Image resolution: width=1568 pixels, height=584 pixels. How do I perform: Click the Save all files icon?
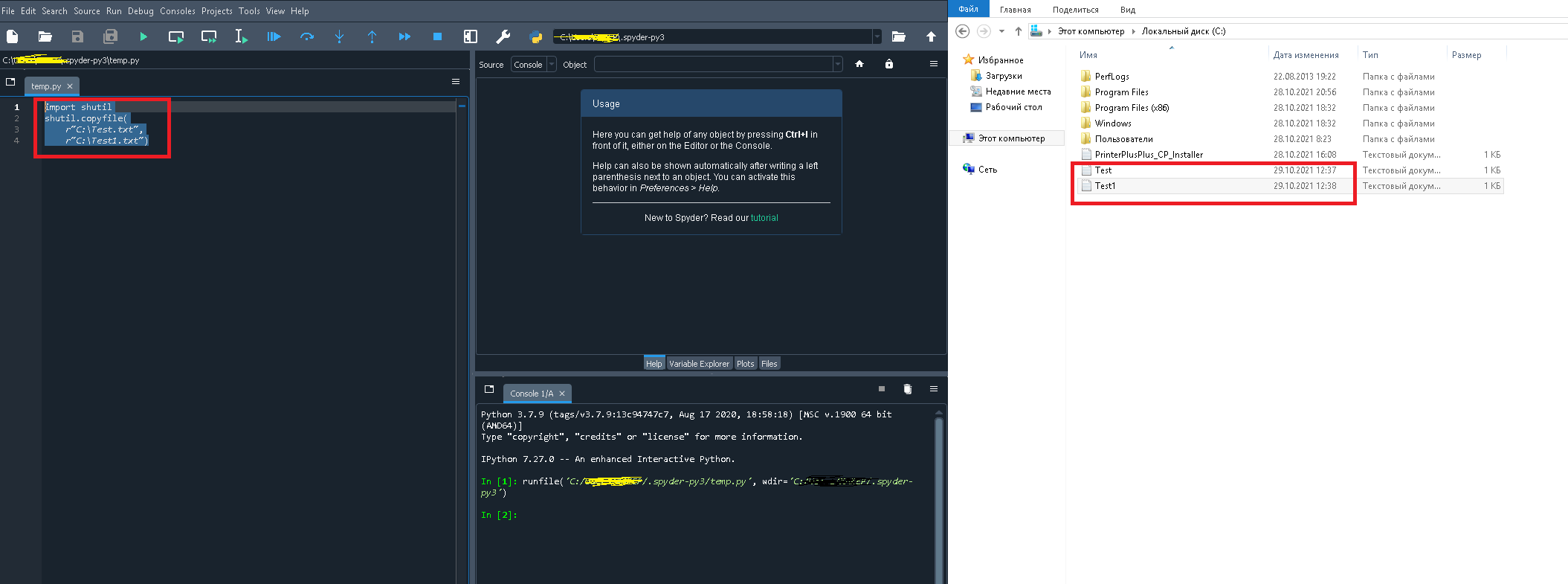click(x=110, y=36)
